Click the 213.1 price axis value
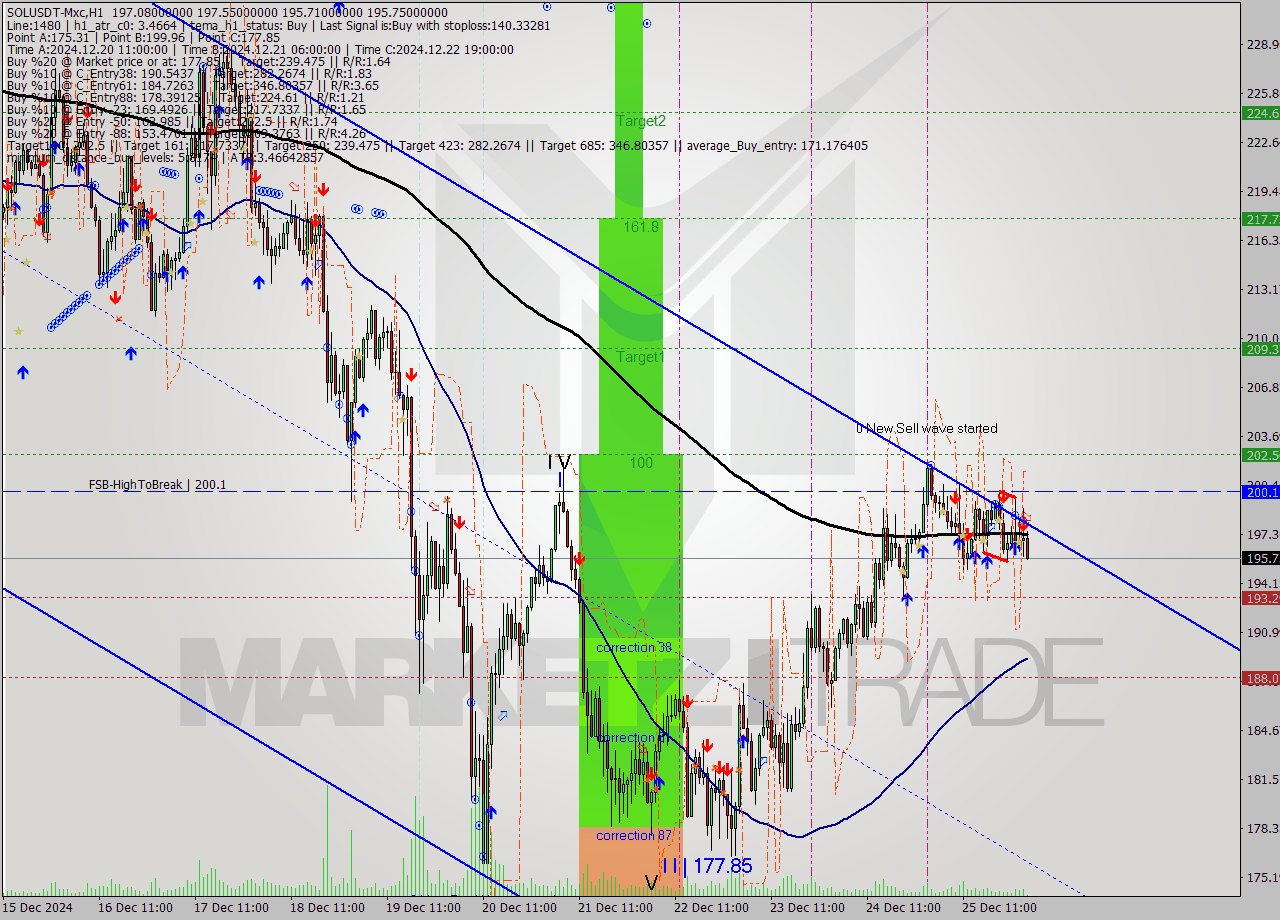 click(x=1262, y=289)
